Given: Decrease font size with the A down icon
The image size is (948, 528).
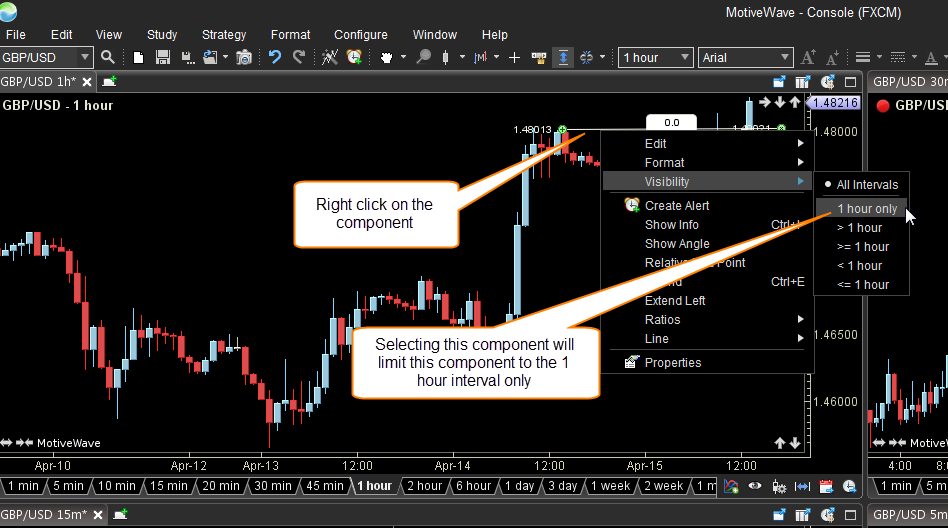Looking at the screenshot, I should pos(833,57).
